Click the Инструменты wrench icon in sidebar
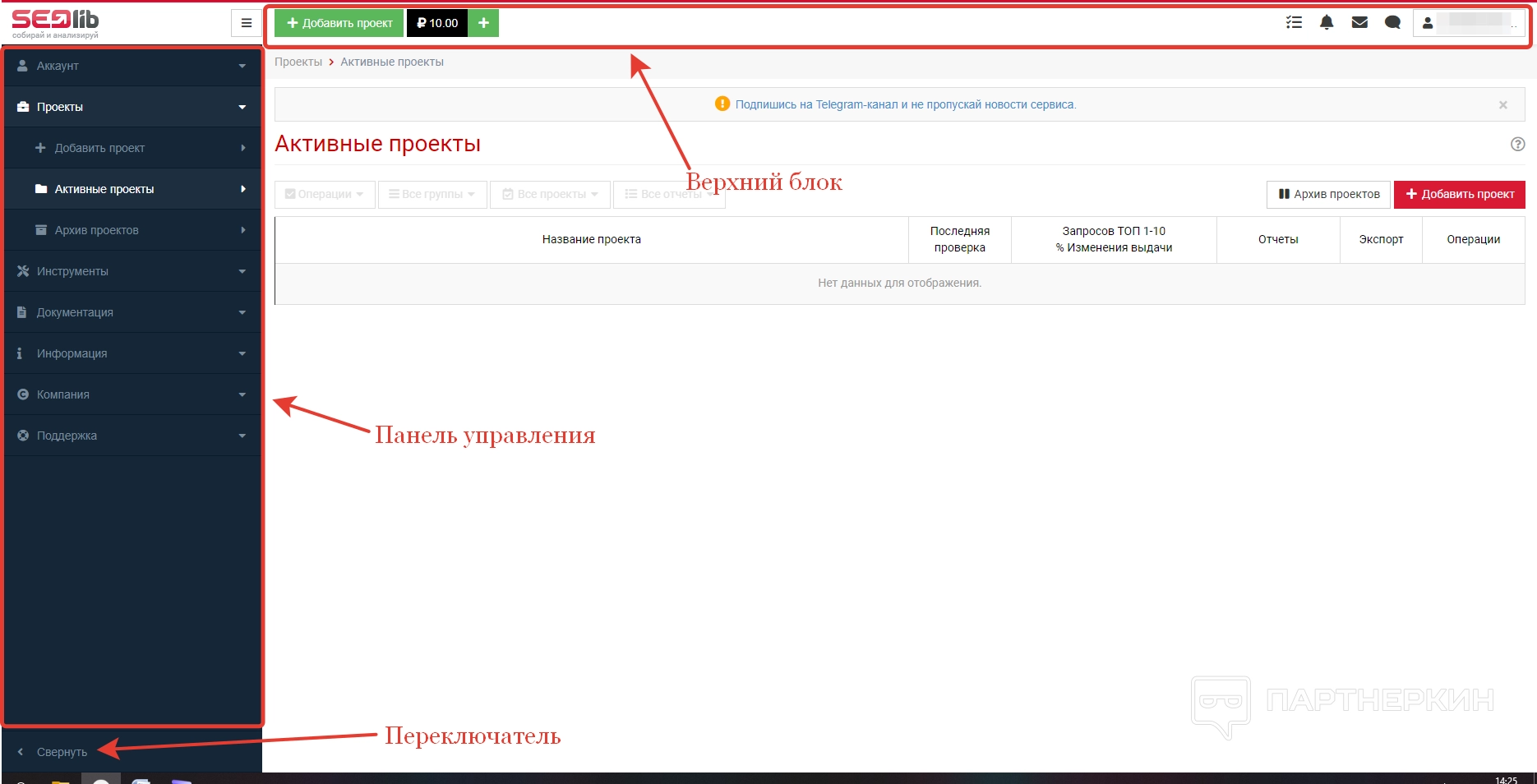 (23, 271)
